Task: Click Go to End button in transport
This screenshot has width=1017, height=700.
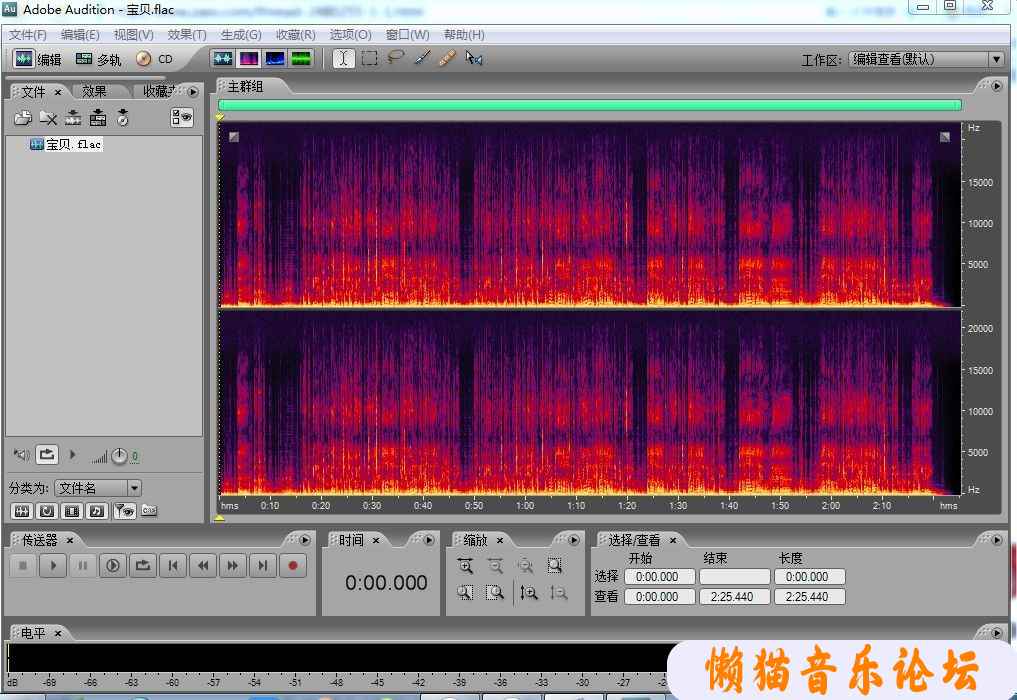Action: (263, 566)
